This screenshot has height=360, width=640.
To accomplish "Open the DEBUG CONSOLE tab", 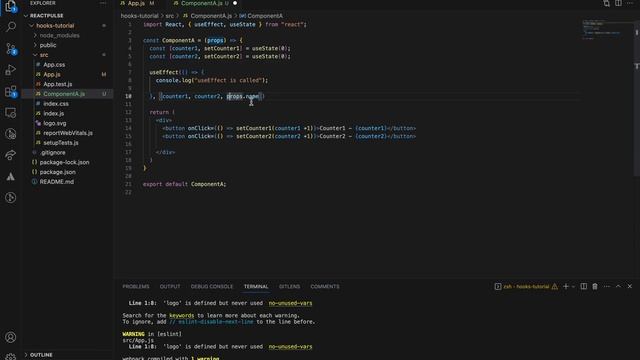I will [212, 287].
